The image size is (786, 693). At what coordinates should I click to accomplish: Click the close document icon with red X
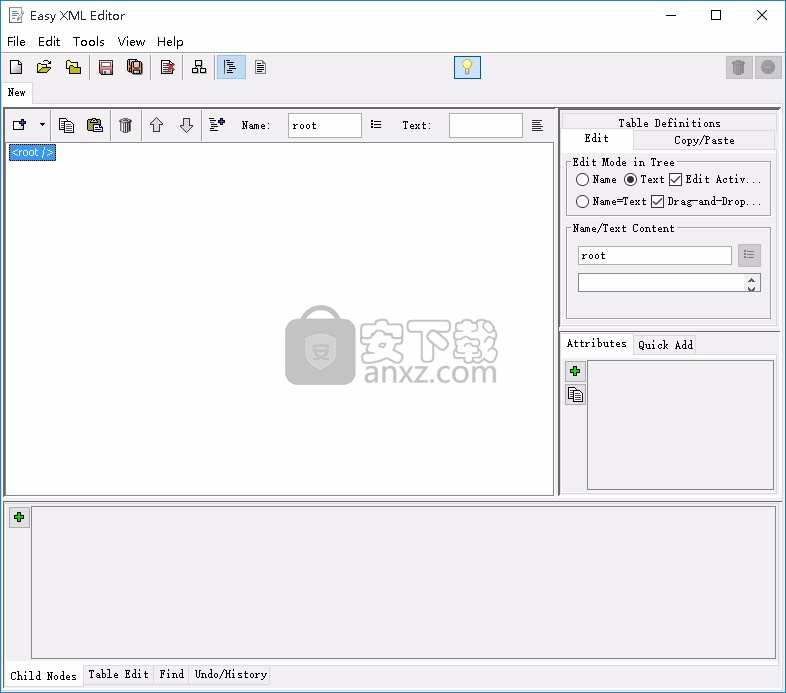[x=167, y=67]
